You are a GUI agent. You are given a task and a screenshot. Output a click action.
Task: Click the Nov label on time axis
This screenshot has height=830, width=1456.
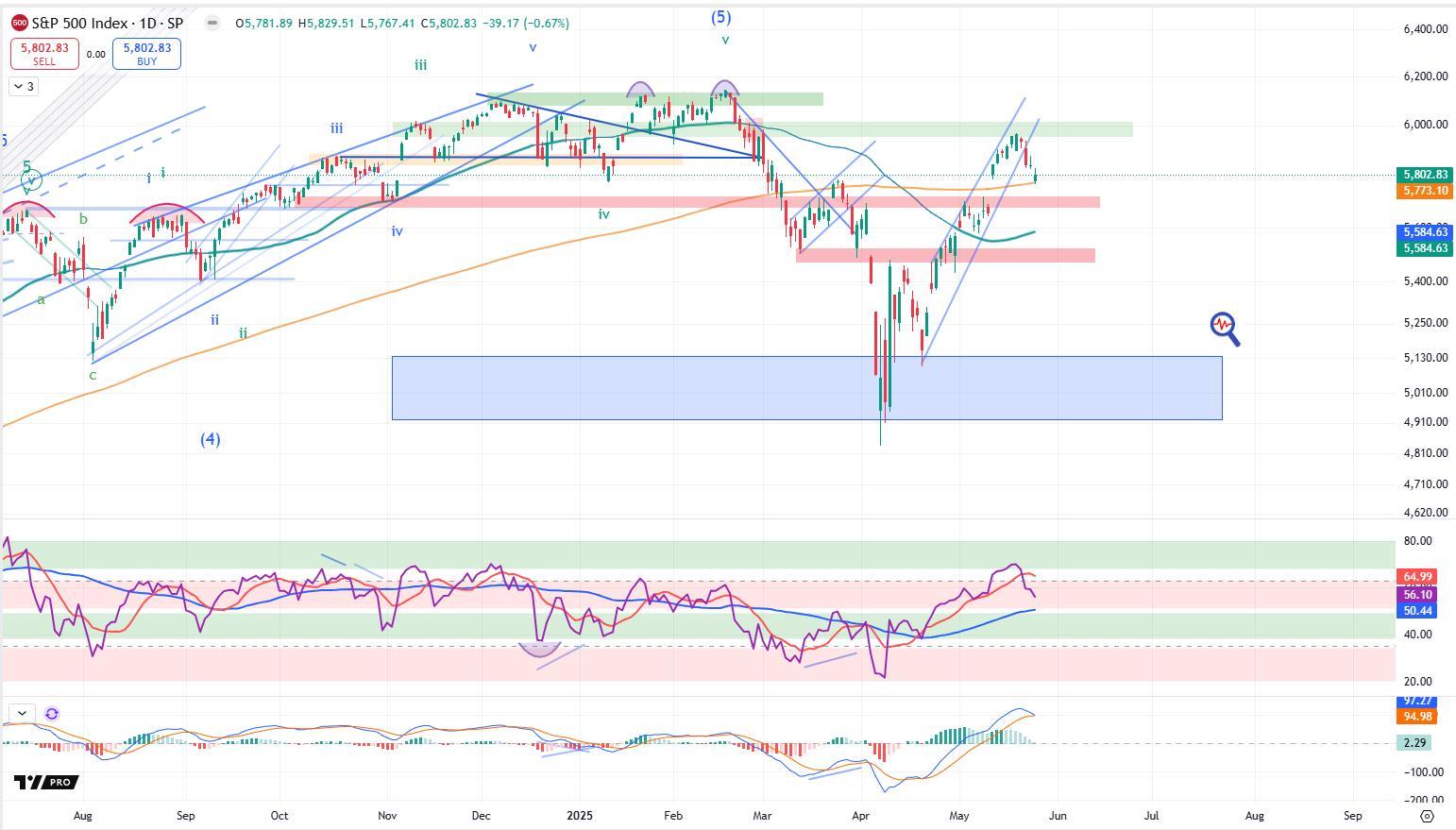click(387, 815)
